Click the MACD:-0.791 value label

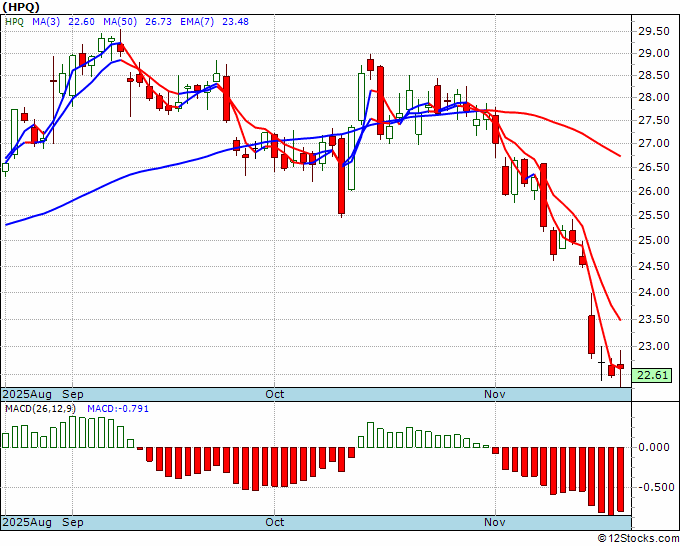[x=118, y=409]
